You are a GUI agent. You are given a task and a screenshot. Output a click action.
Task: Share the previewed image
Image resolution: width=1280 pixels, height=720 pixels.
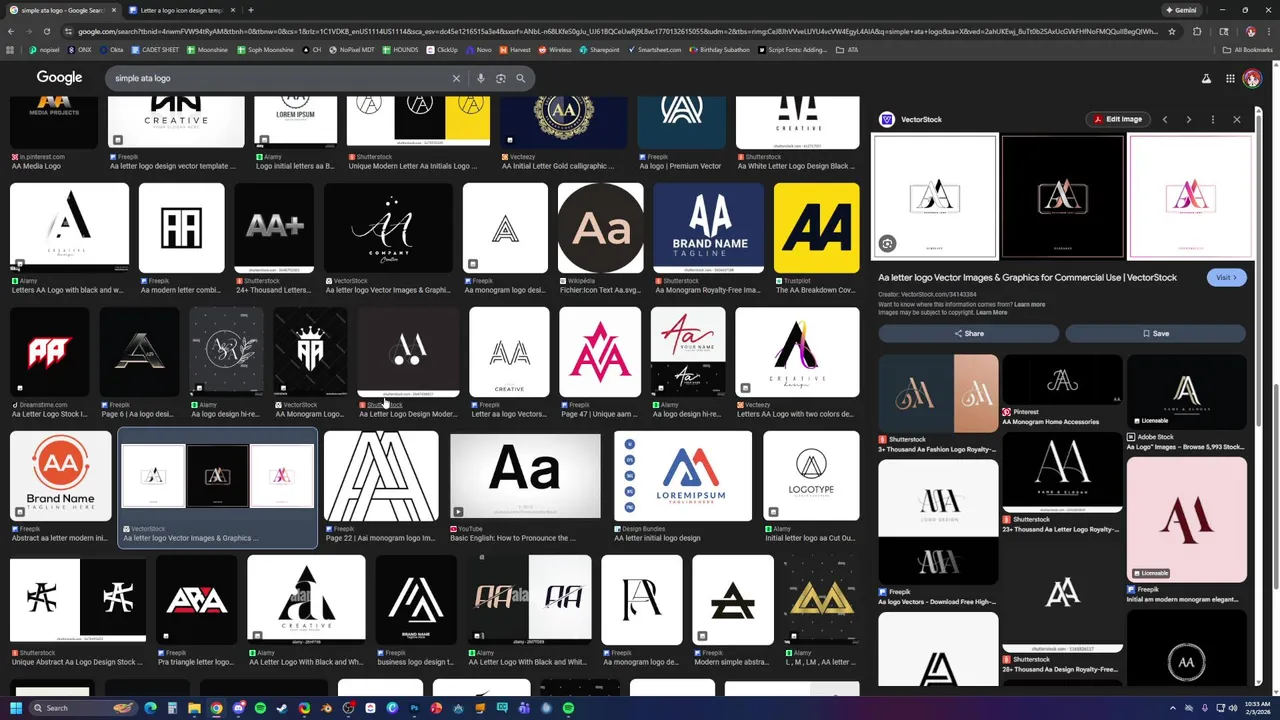click(x=968, y=333)
